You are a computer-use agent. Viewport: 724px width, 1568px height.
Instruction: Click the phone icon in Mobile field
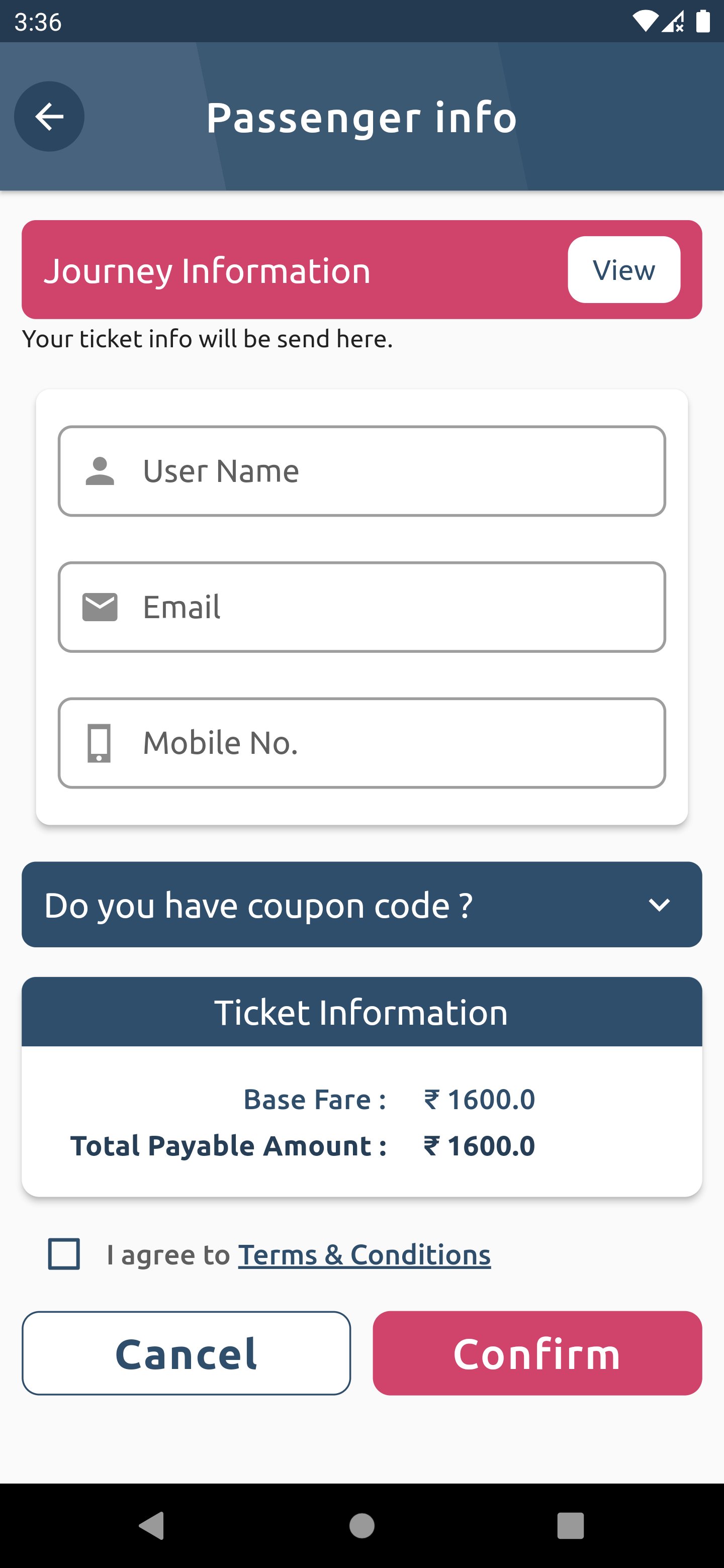[x=99, y=743]
